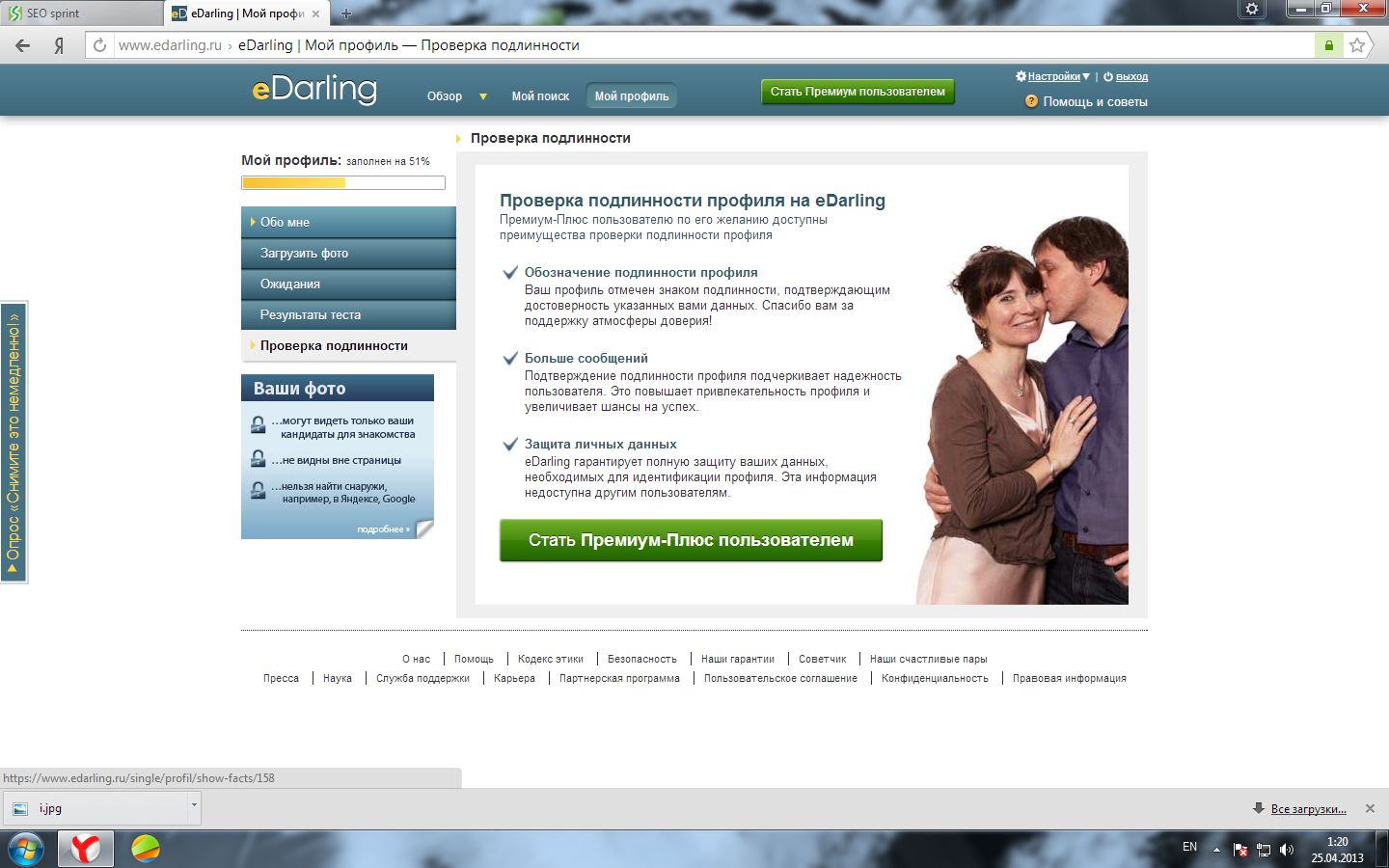Click the settings gear icon in header
1389x868 pixels.
coord(1021,76)
